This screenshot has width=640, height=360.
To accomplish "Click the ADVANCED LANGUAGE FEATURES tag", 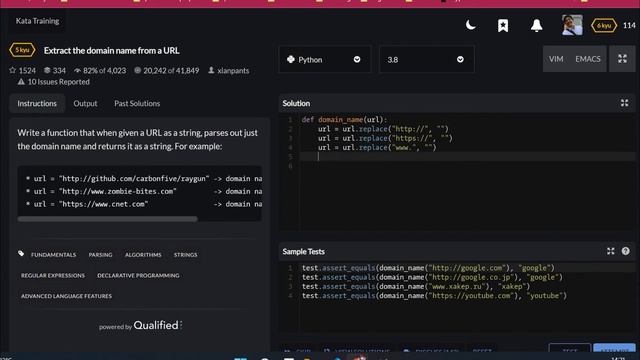I will [x=66, y=296].
